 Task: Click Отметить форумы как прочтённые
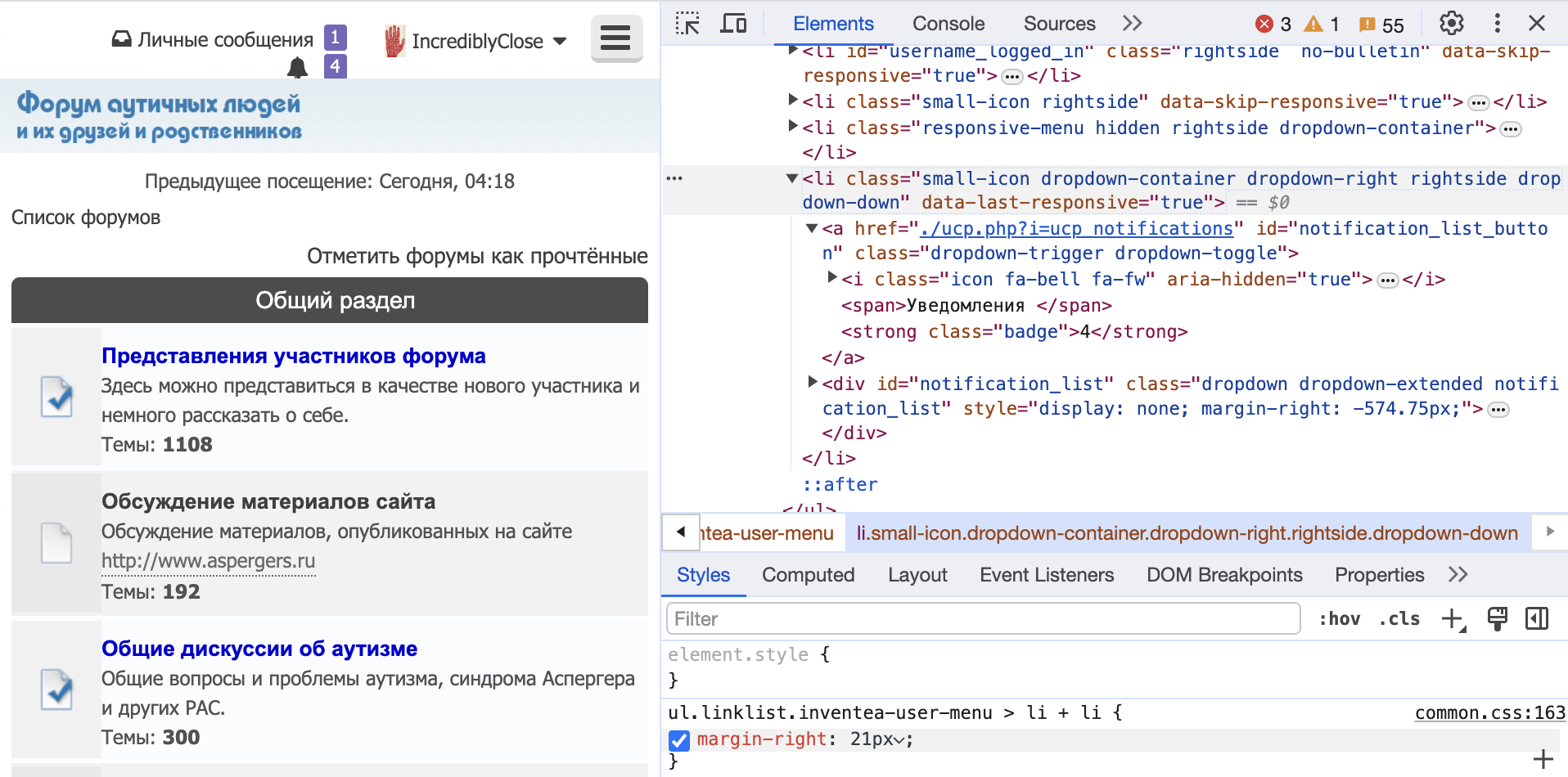(x=477, y=256)
